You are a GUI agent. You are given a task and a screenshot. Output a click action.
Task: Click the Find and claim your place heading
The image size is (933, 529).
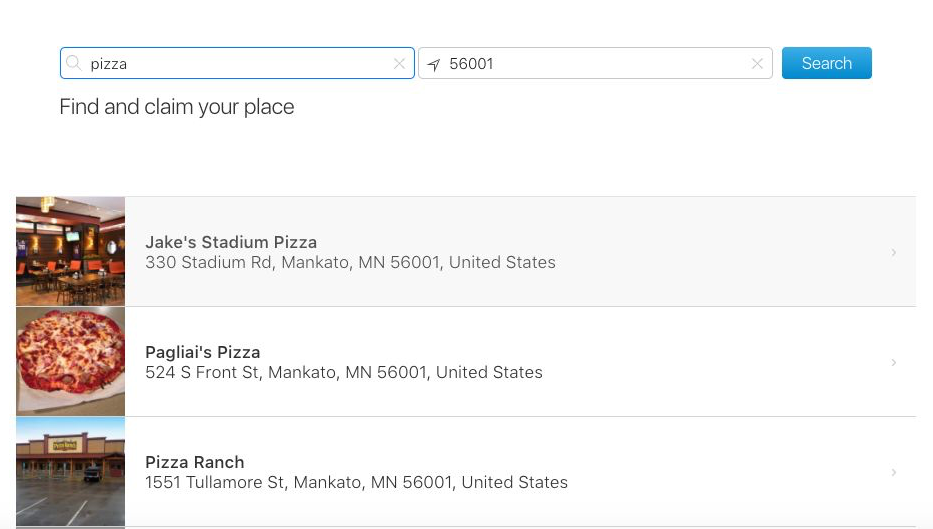[177, 107]
